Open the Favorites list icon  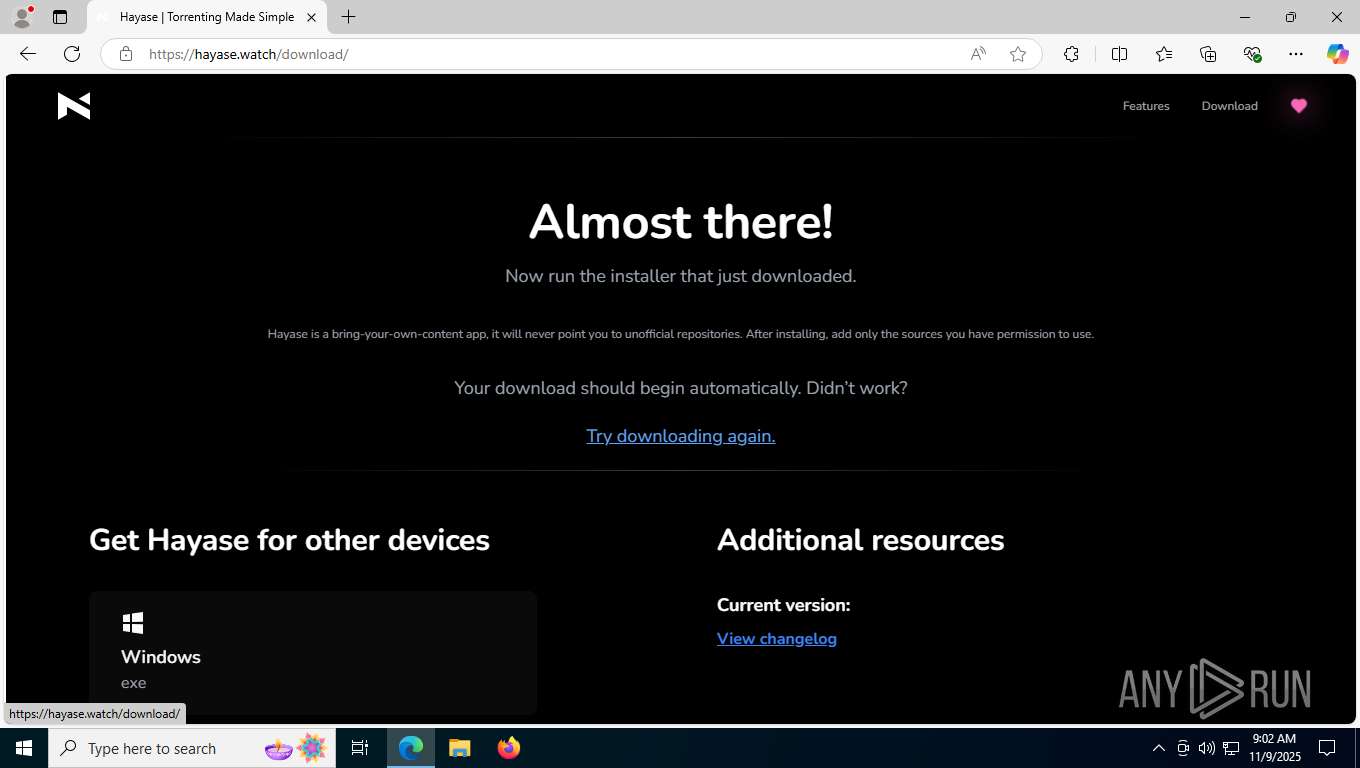[1164, 54]
